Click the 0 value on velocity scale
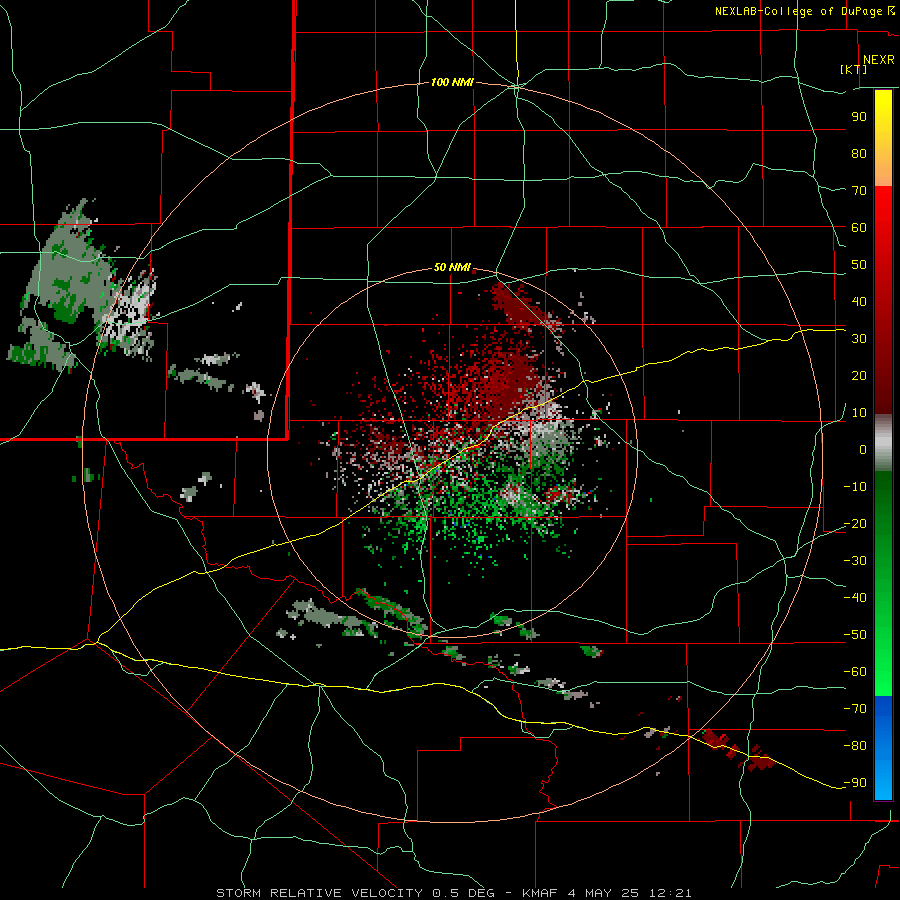Image resolution: width=900 pixels, height=900 pixels. (x=863, y=450)
